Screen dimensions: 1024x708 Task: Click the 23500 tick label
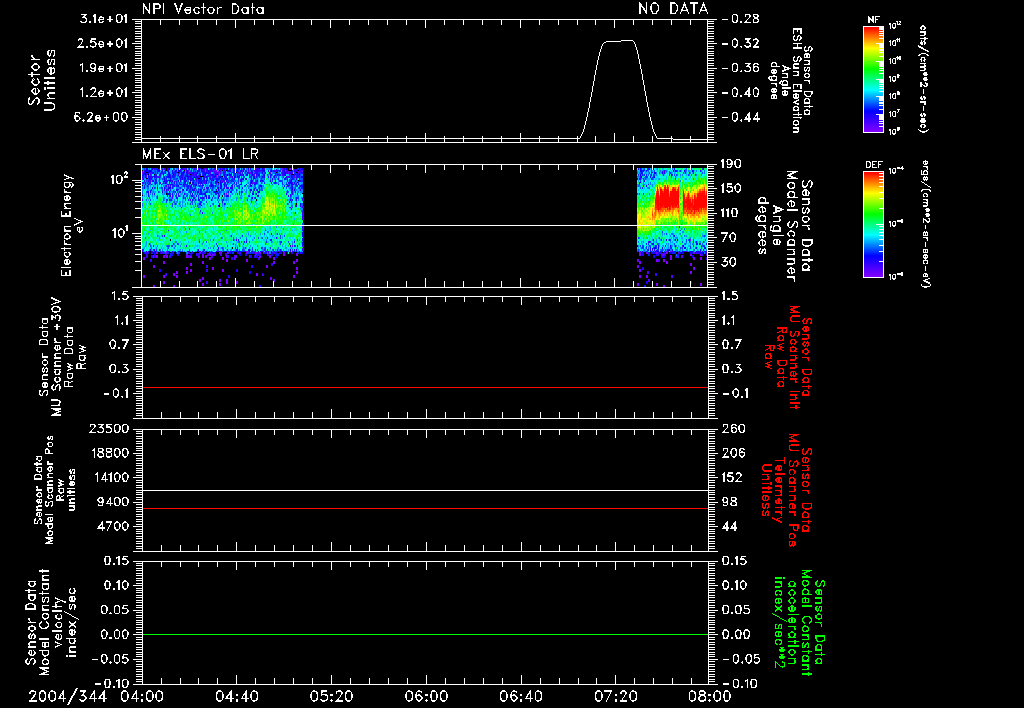coord(108,428)
